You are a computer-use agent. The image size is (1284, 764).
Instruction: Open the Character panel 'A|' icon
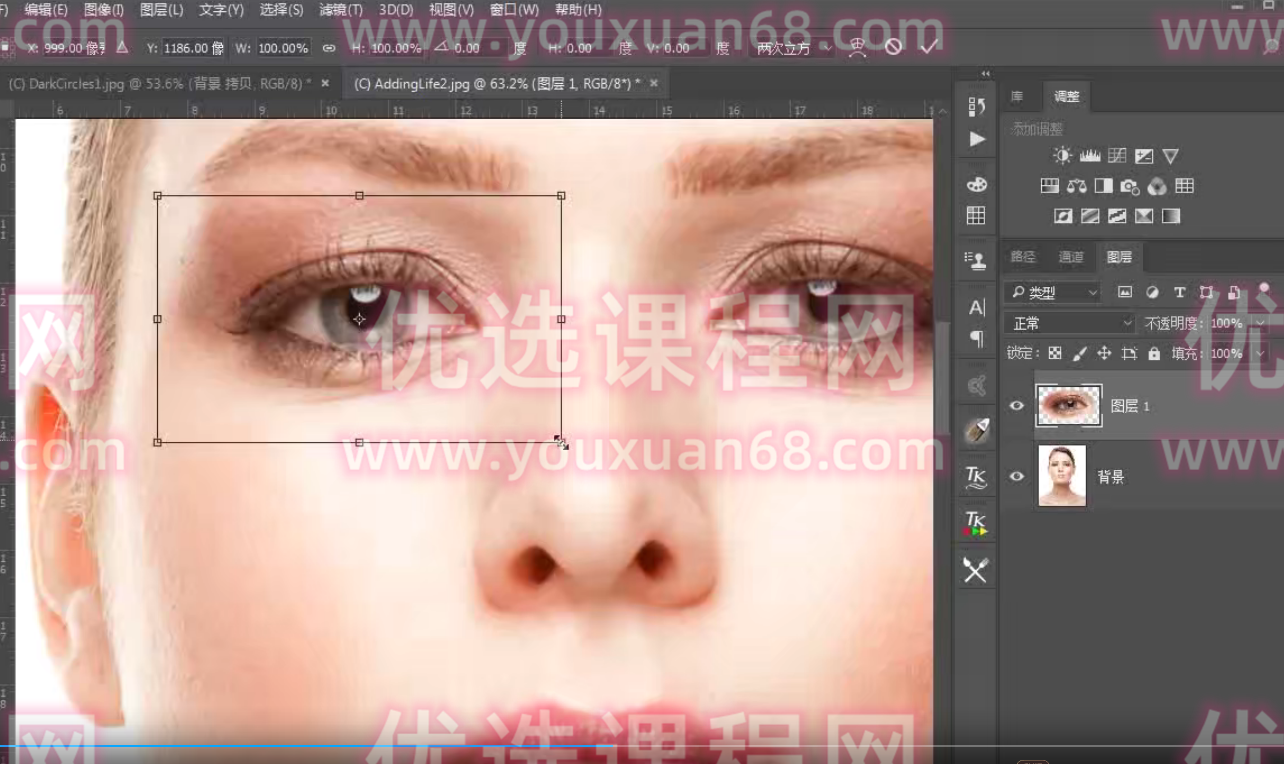point(977,307)
